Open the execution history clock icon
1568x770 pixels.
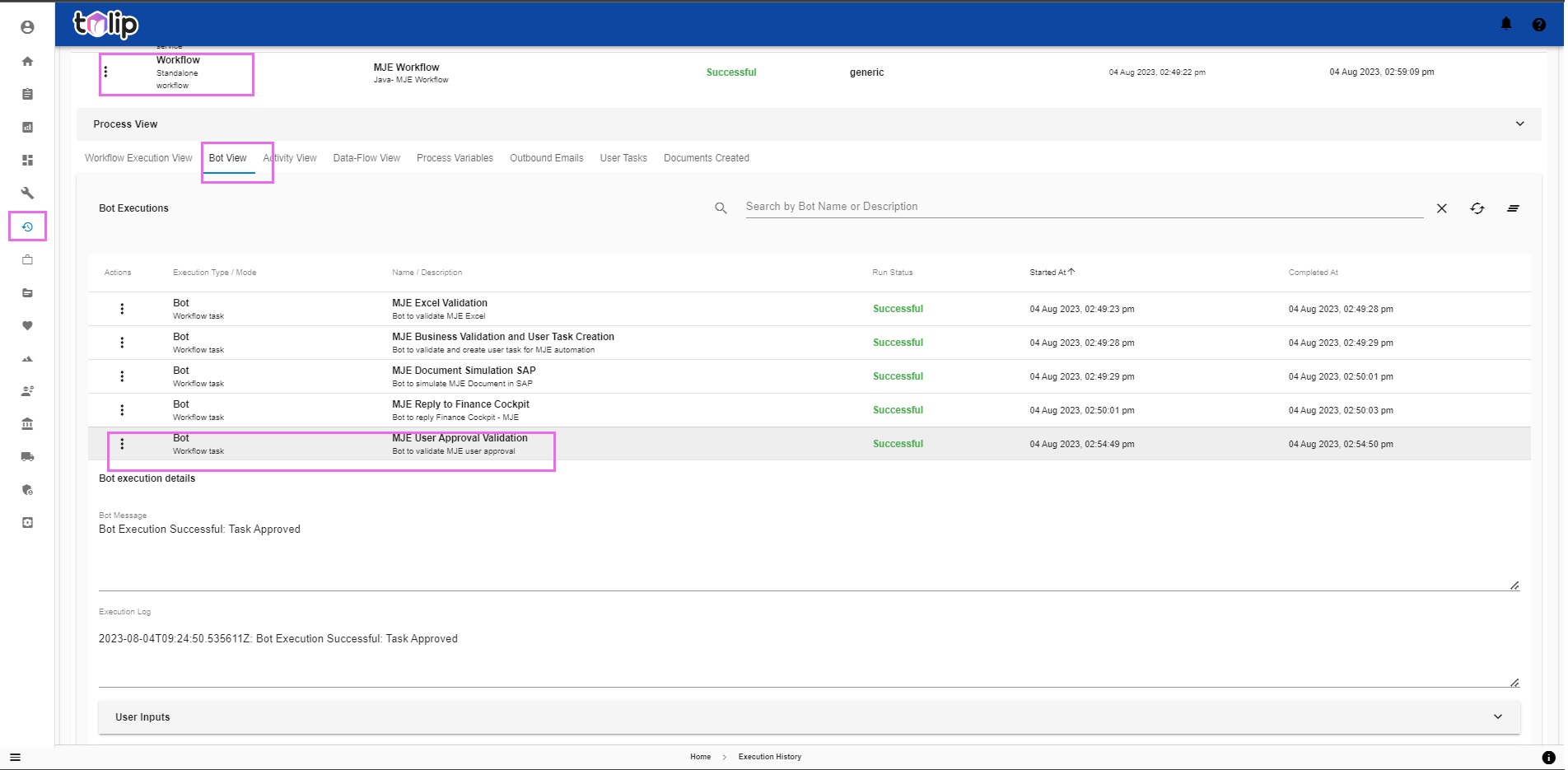27,226
